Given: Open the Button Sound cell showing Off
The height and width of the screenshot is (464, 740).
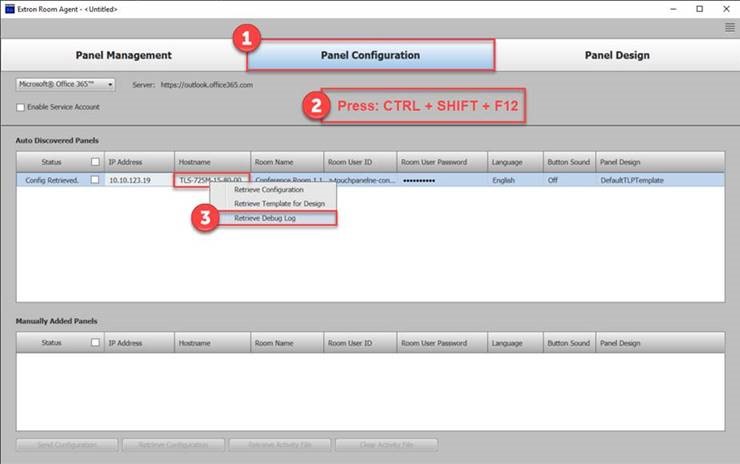Looking at the screenshot, I should click(568, 180).
